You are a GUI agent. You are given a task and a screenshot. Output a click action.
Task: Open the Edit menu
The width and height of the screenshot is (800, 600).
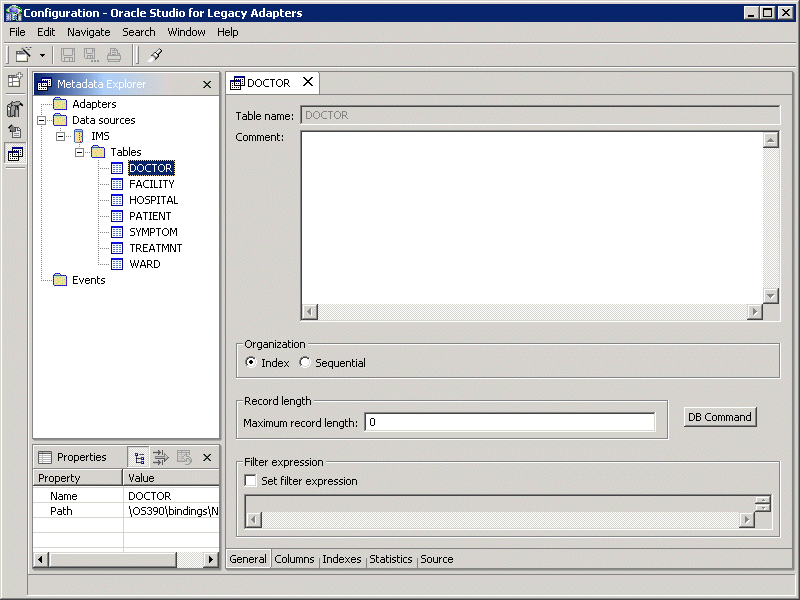point(46,32)
